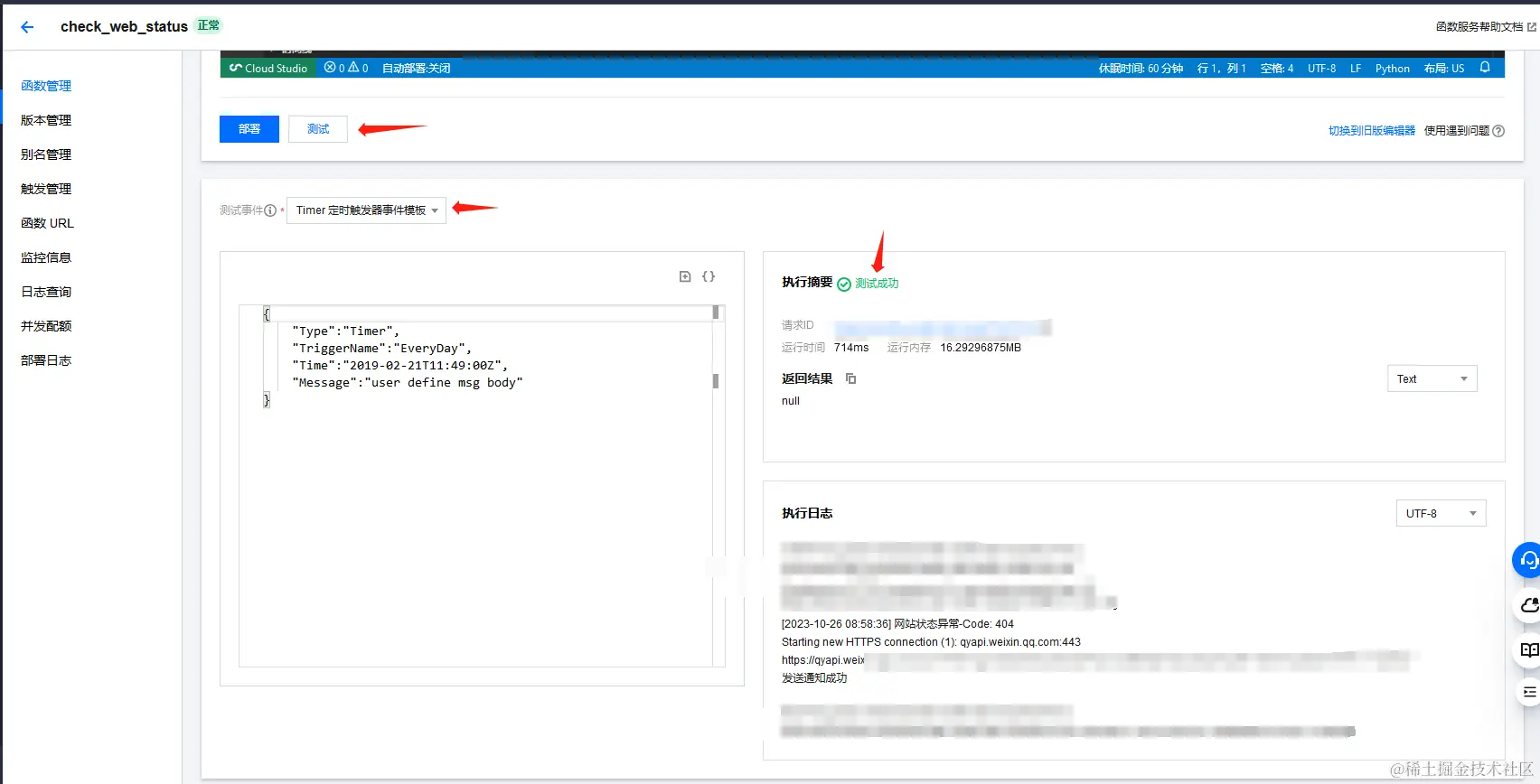Viewport: 1540px width, 784px height.
Task: Open the UTF-8 encoding dropdown for 执行日志
Action: pyautogui.click(x=1441, y=513)
